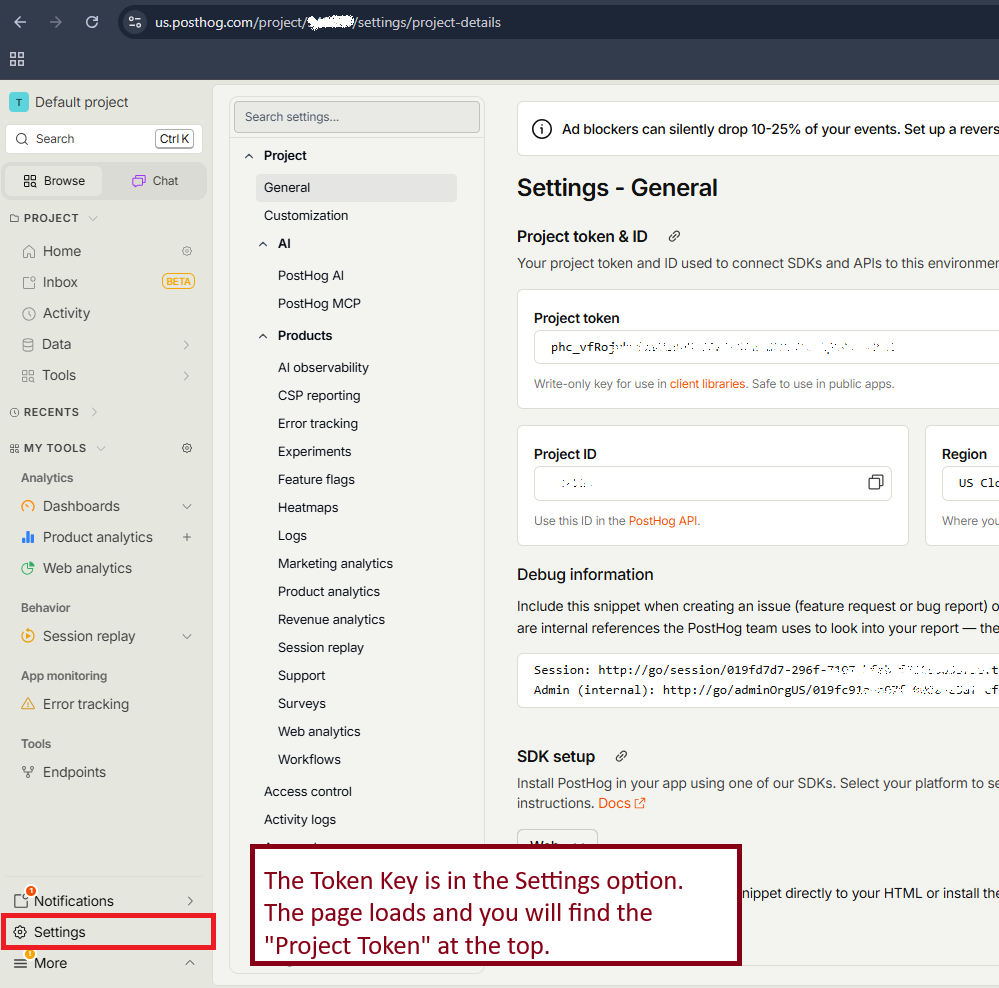Click the browser address bar URL
The image size is (999, 988).
[327, 22]
